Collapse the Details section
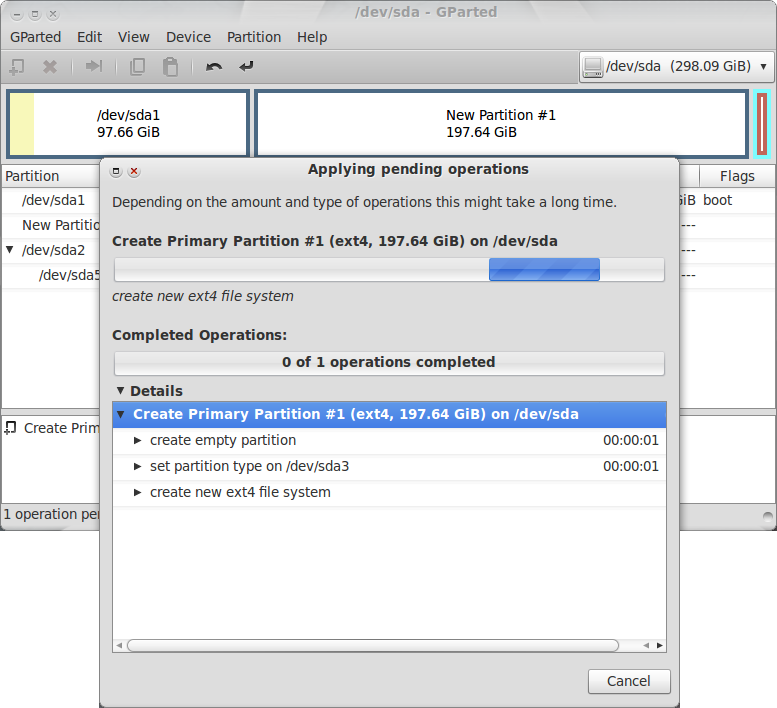777x708 pixels. pos(120,391)
